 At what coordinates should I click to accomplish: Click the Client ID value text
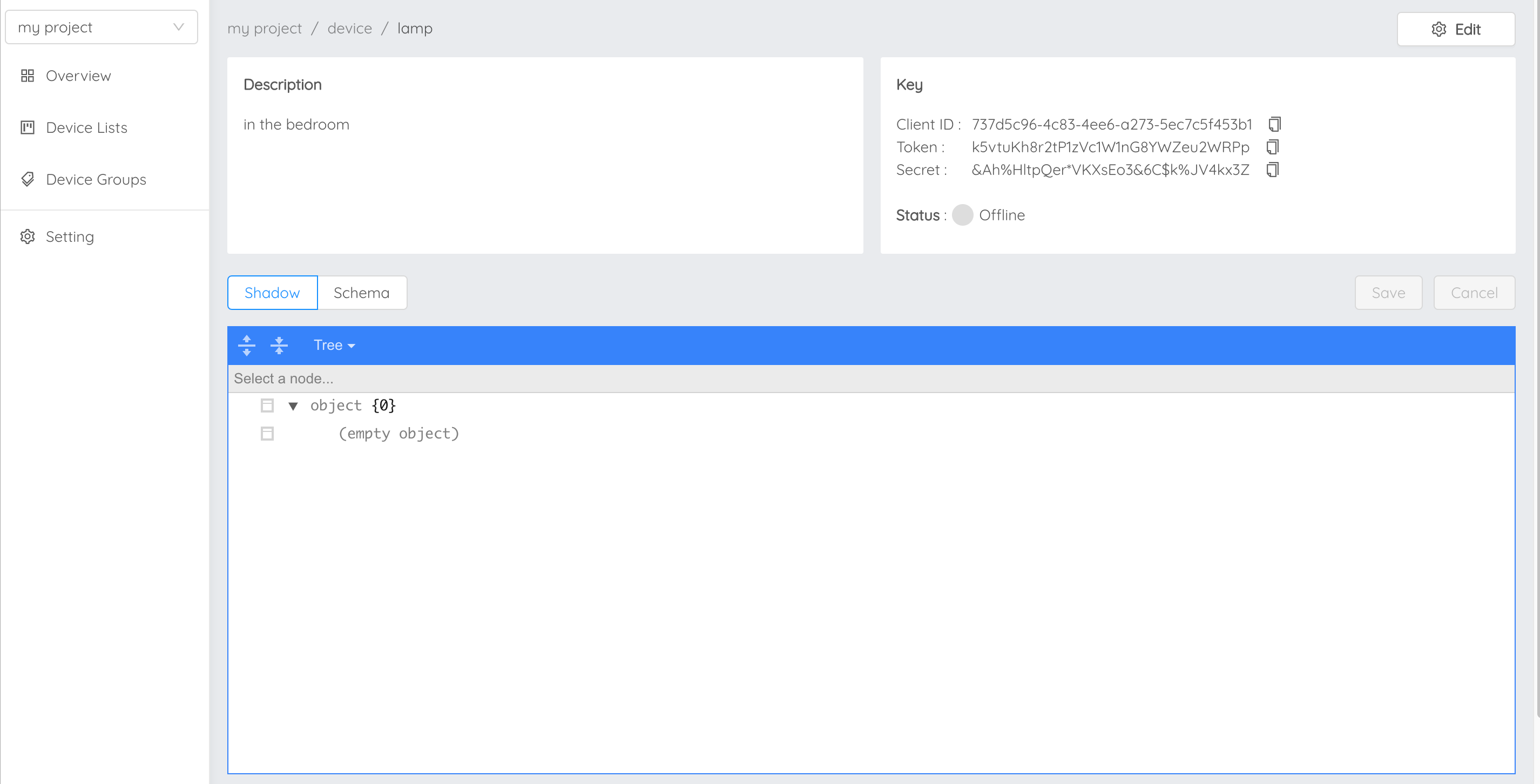[x=1111, y=124]
